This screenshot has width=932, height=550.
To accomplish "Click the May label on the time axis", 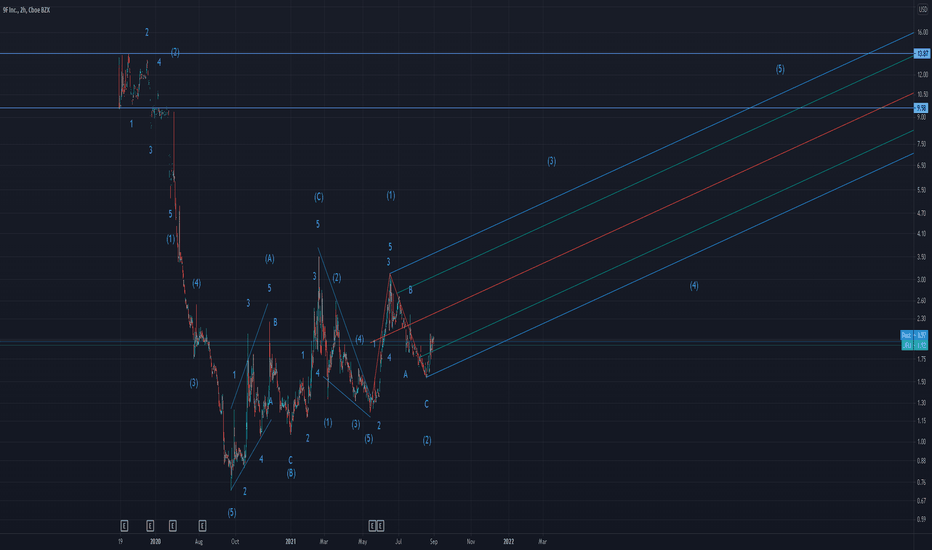I will pyautogui.click(x=363, y=541).
